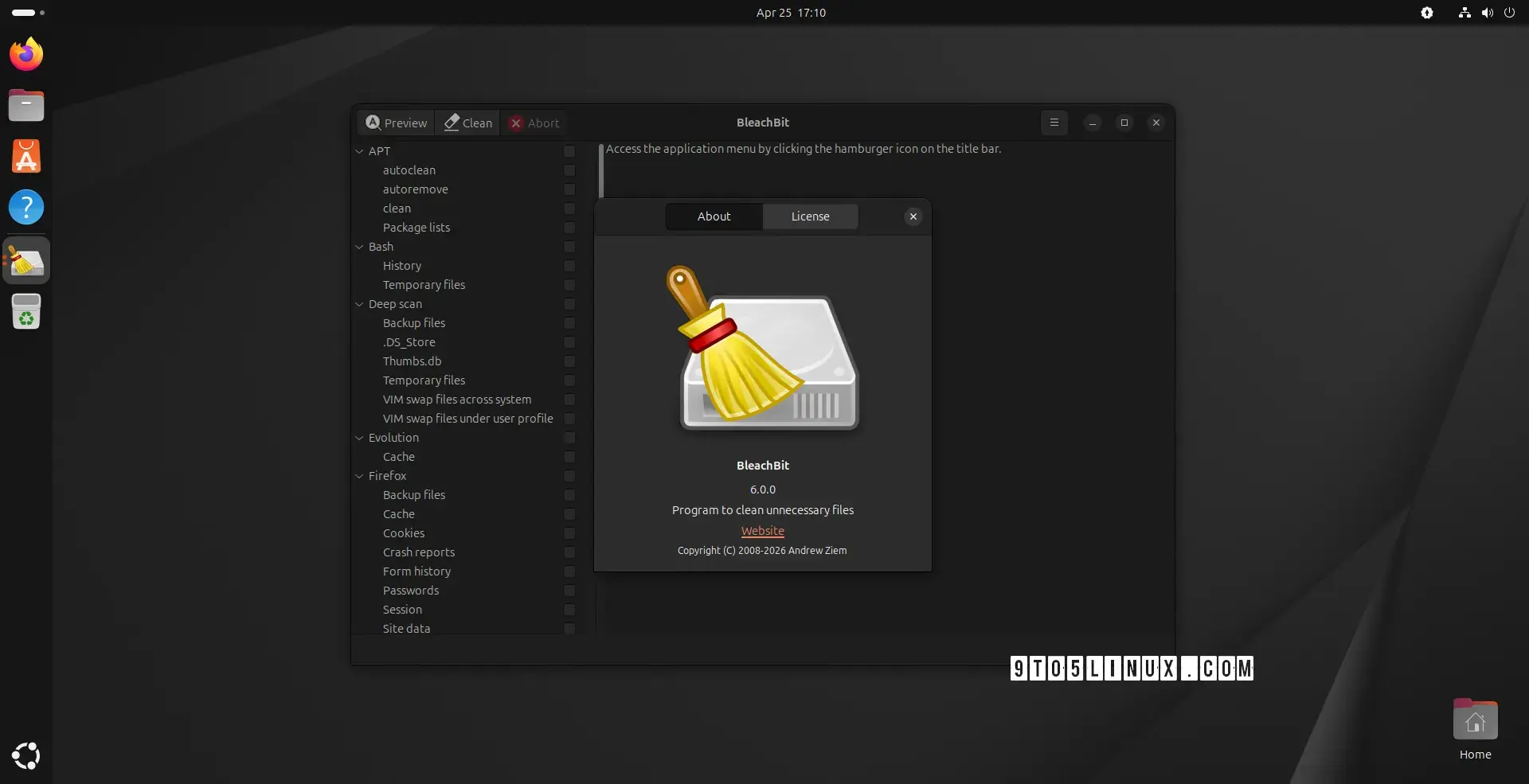Start cleaning with the Clean broom icon
The width and height of the screenshot is (1529, 784).
click(467, 123)
